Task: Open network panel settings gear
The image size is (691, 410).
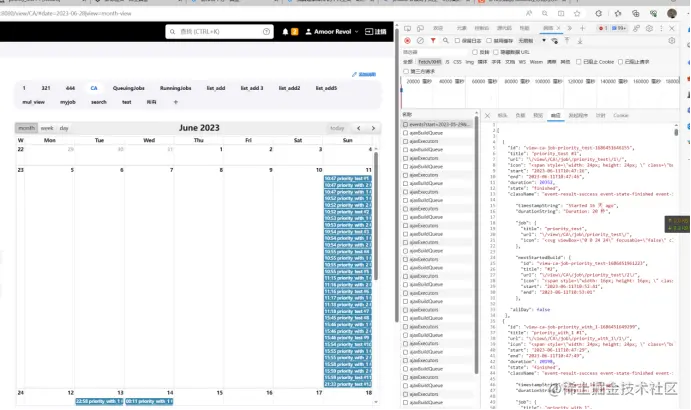Action: point(672,41)
